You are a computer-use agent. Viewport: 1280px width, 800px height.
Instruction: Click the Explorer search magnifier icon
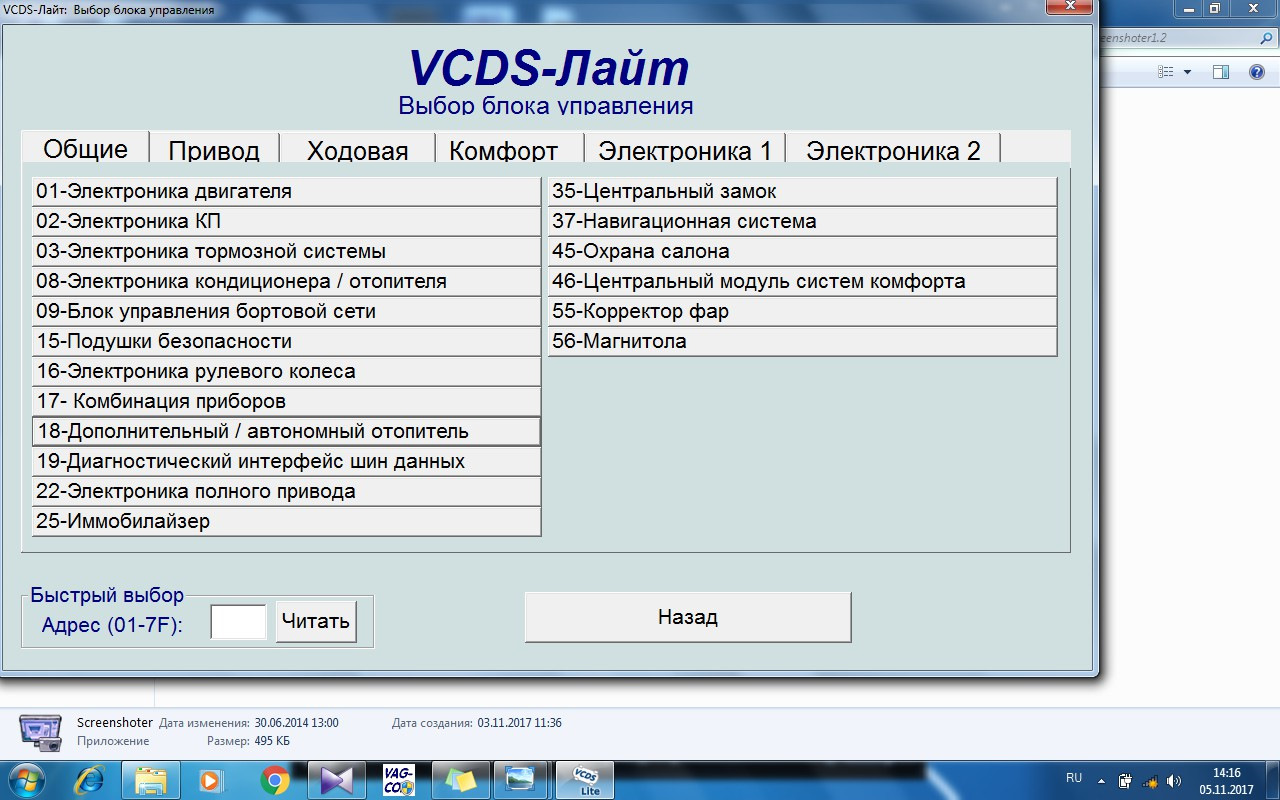point(1266,38)
